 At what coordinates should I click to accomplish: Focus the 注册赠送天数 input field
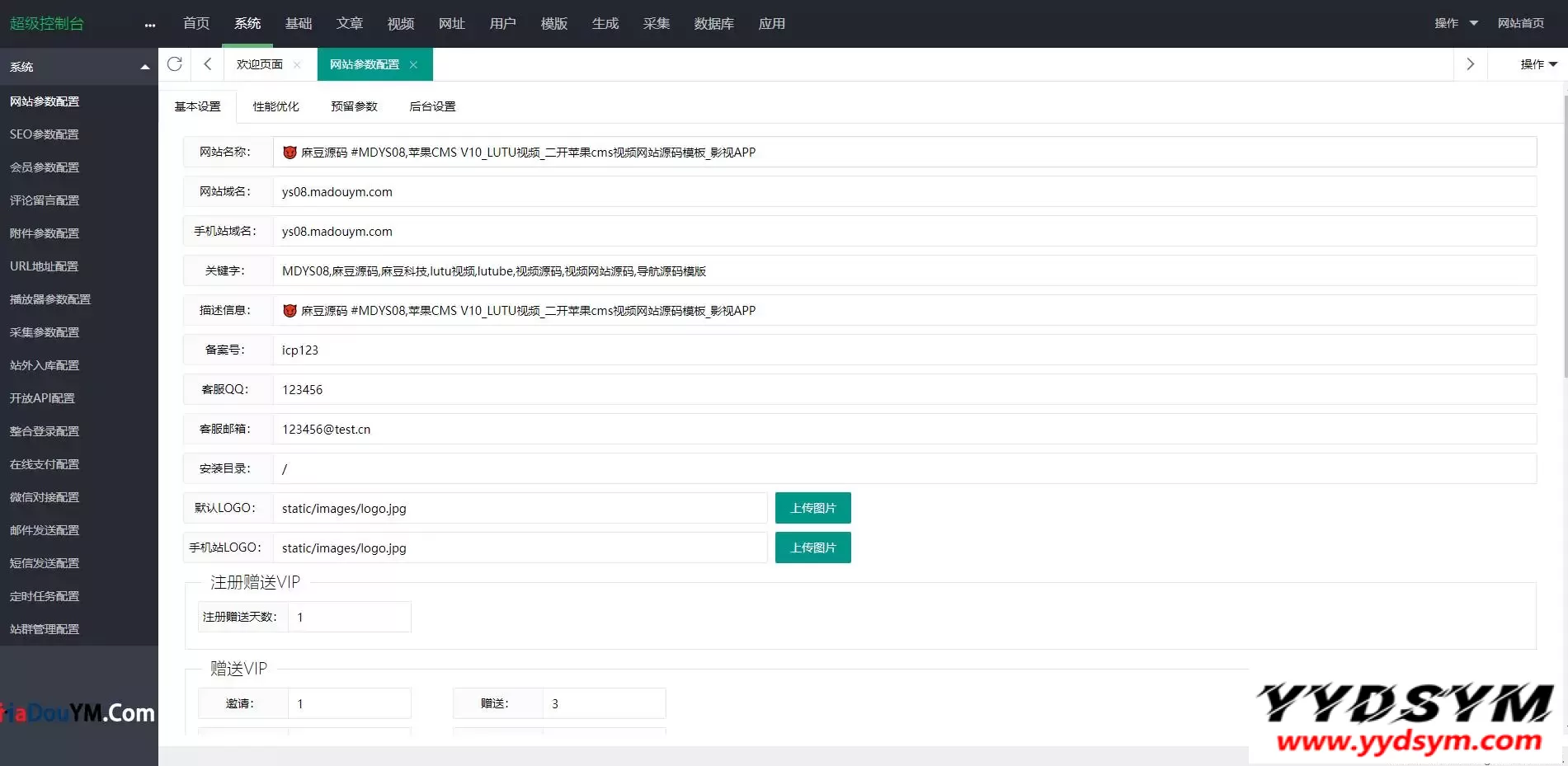point(349,617)
